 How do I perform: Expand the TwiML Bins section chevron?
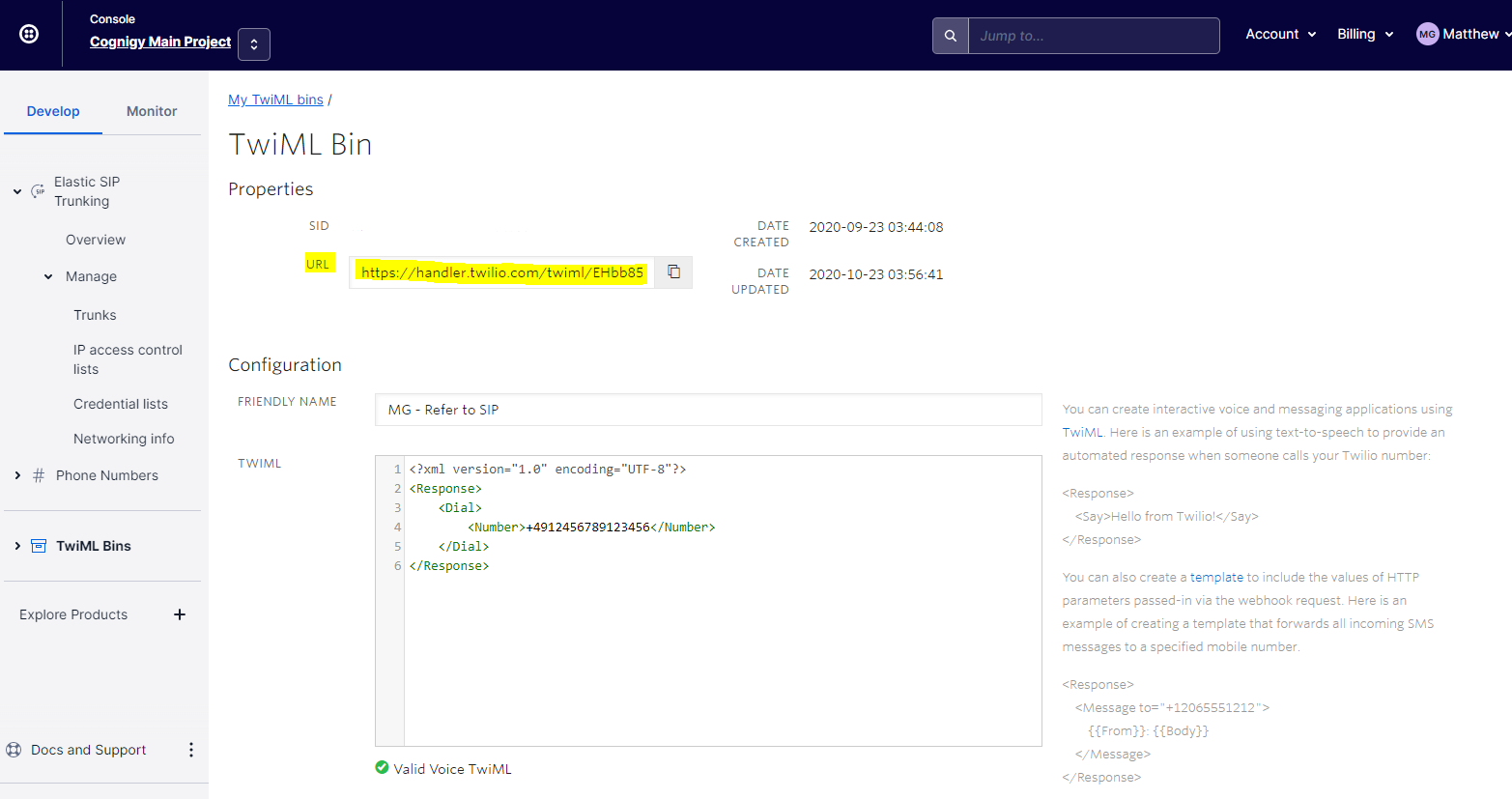point(17,546)
